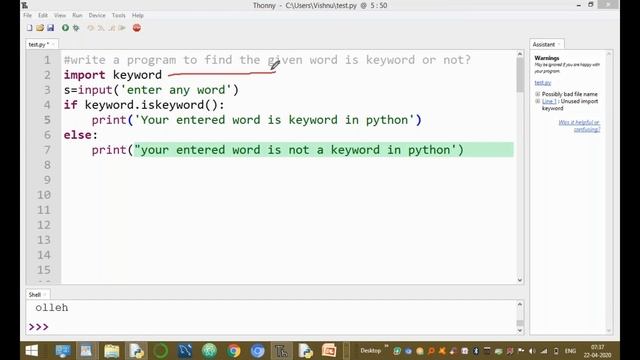Click the editor vertical scrollbar thumb
Image resolution: width=640 pixels, height=360 pixels.
(x=520, y=75)
